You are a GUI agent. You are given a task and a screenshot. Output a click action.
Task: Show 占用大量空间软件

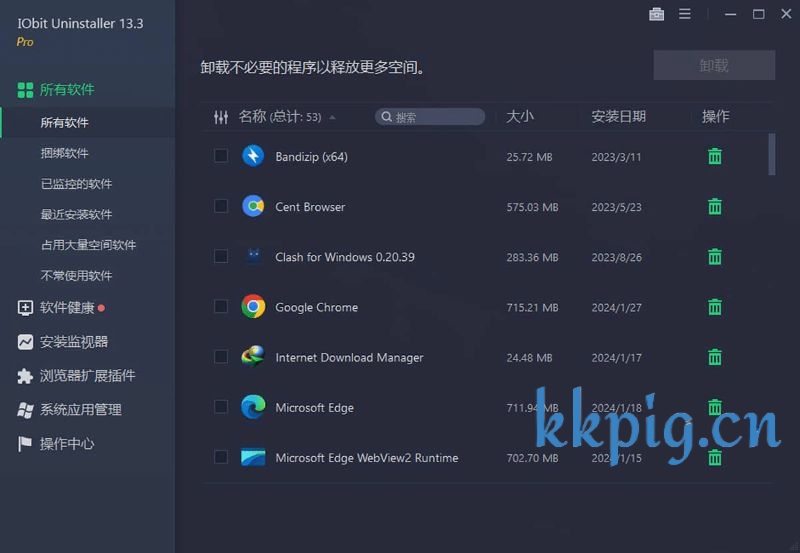click(88, 245)
